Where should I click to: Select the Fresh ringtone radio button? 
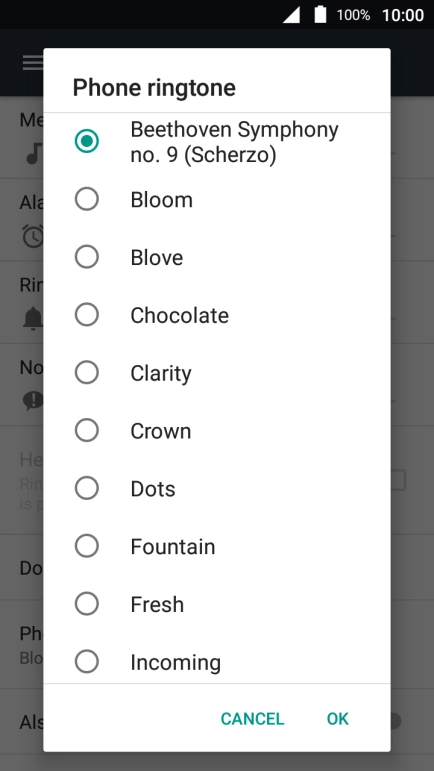coord(87,604)
